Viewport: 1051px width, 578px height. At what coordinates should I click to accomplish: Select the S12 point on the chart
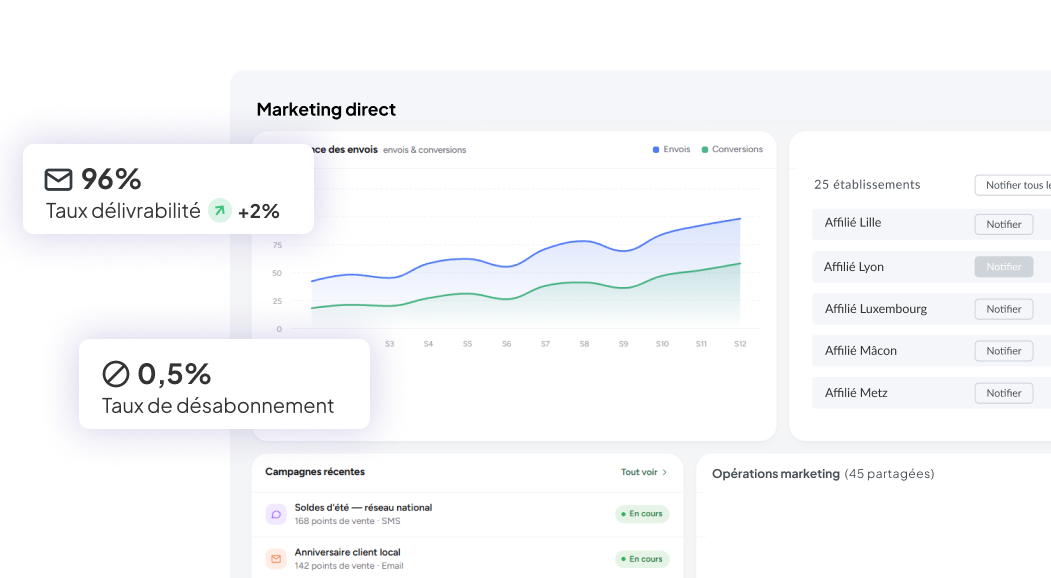point(740,219)
